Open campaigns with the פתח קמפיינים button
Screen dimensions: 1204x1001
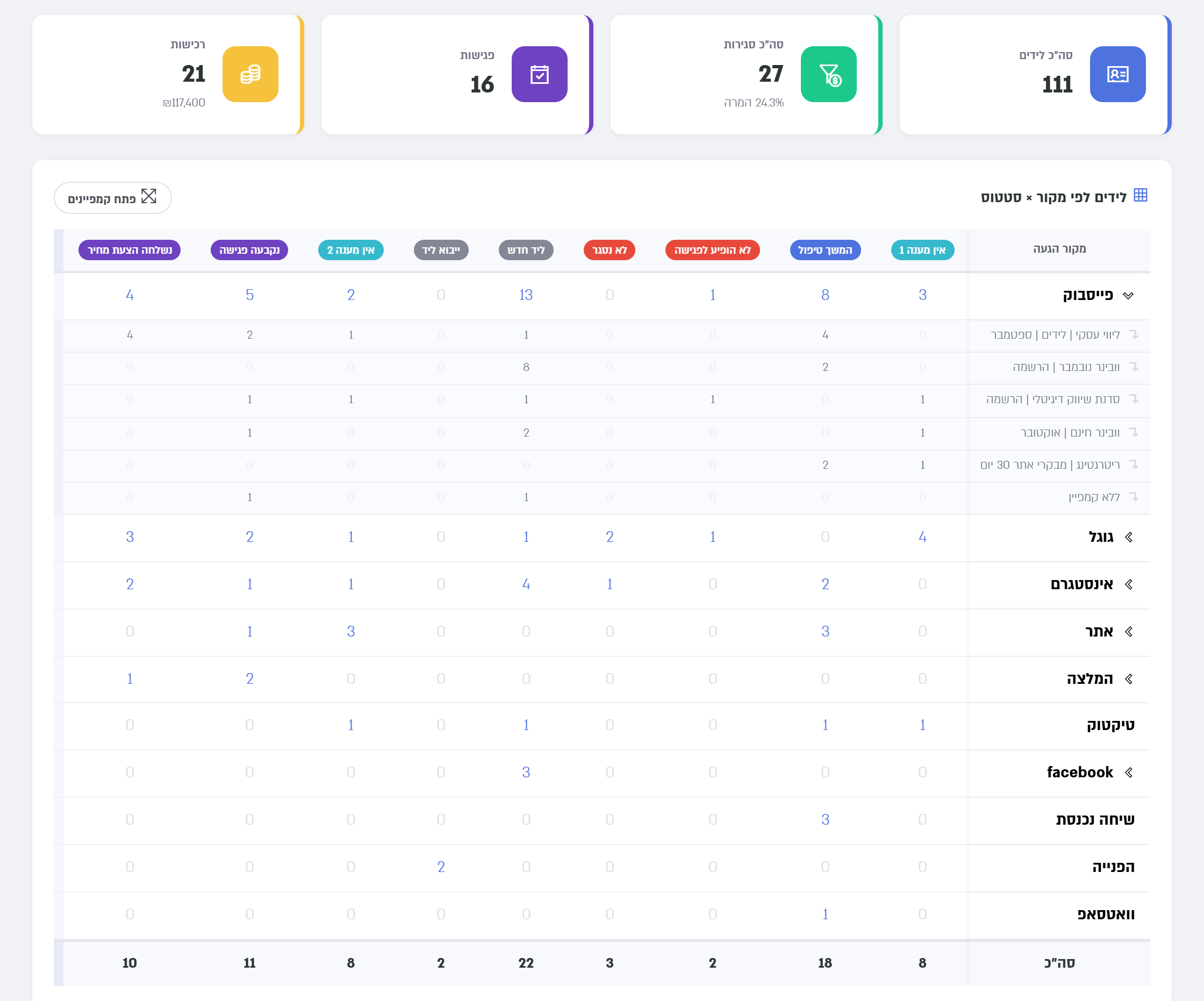[113, 198]
